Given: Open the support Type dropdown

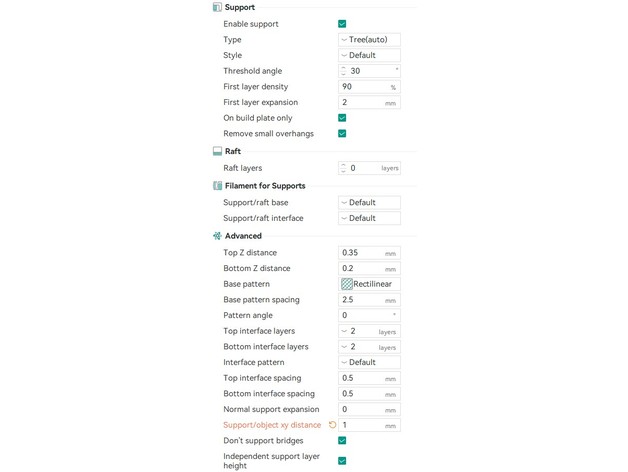Looking at the screenshot, I should click(369, 40).
